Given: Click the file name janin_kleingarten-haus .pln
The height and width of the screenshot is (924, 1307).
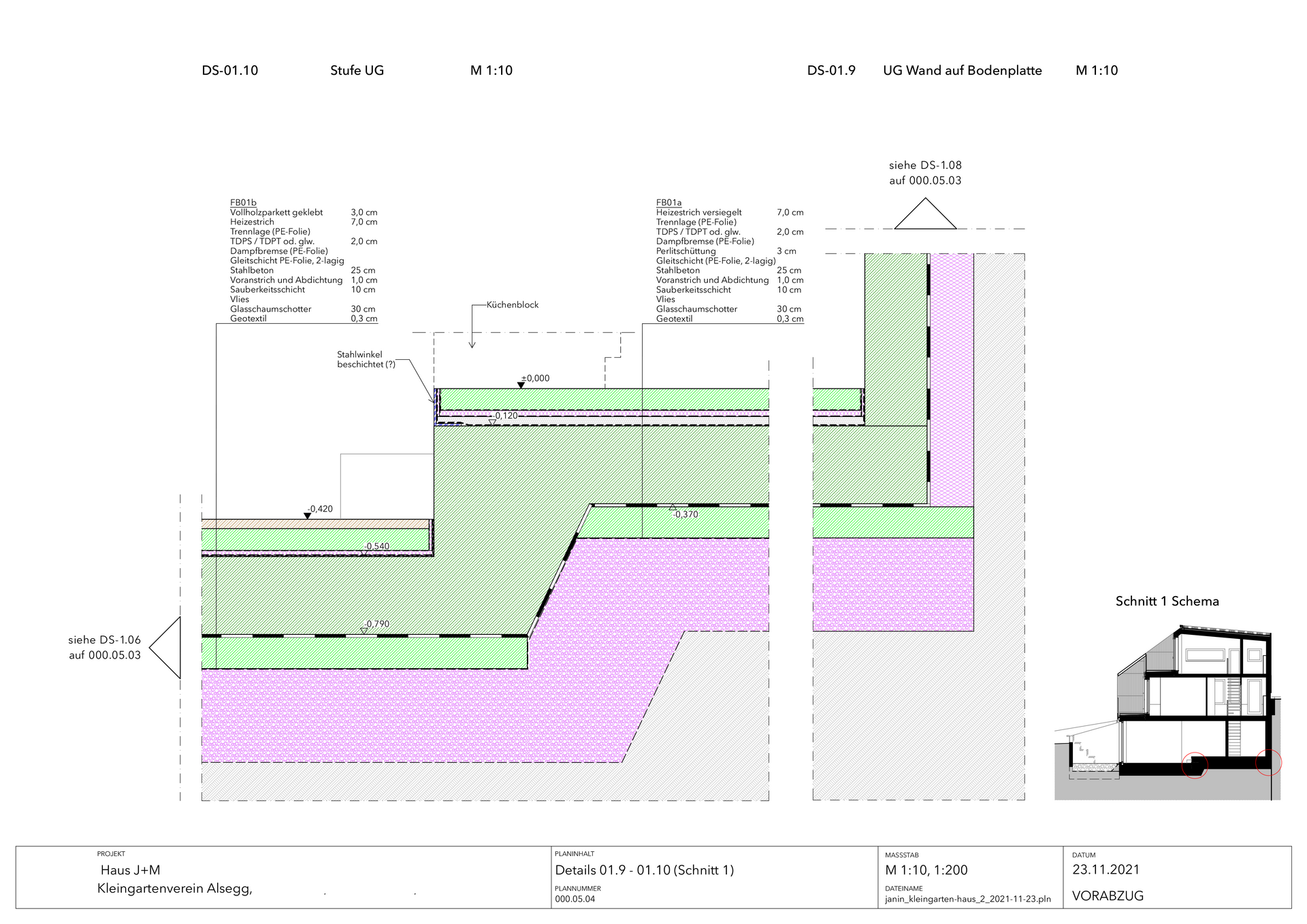Looking at the screenshot, I should pos(967,899).
